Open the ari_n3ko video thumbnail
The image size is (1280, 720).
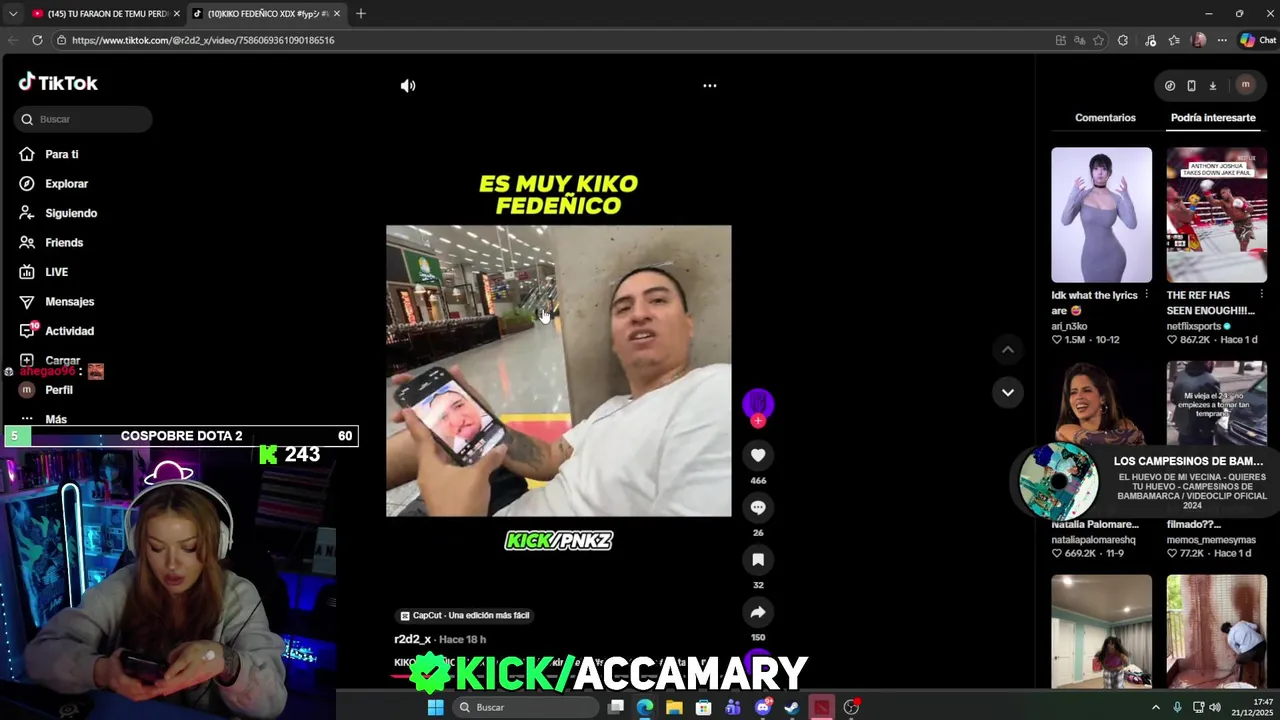[x=1101, y=215]
